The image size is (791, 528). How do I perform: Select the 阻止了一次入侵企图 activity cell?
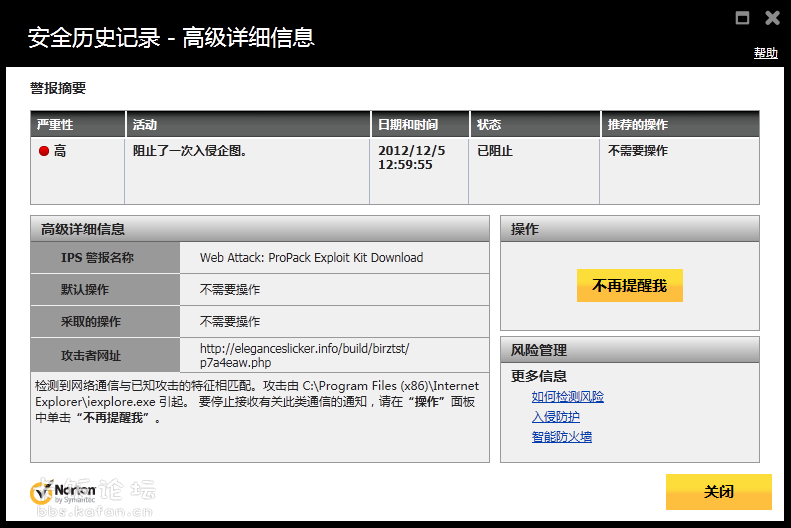[x=190, y=151]
